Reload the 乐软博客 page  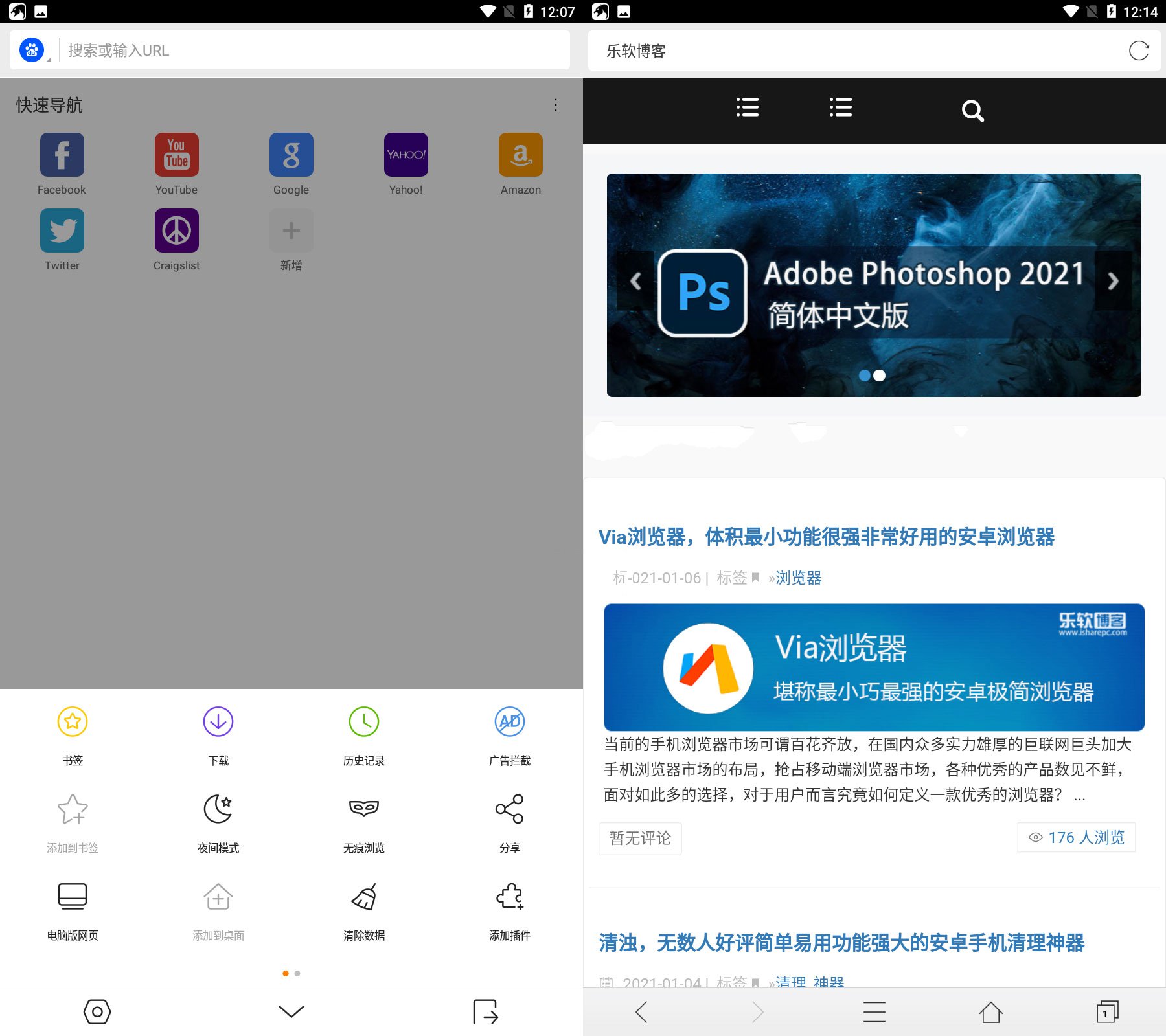(1139, 51)
